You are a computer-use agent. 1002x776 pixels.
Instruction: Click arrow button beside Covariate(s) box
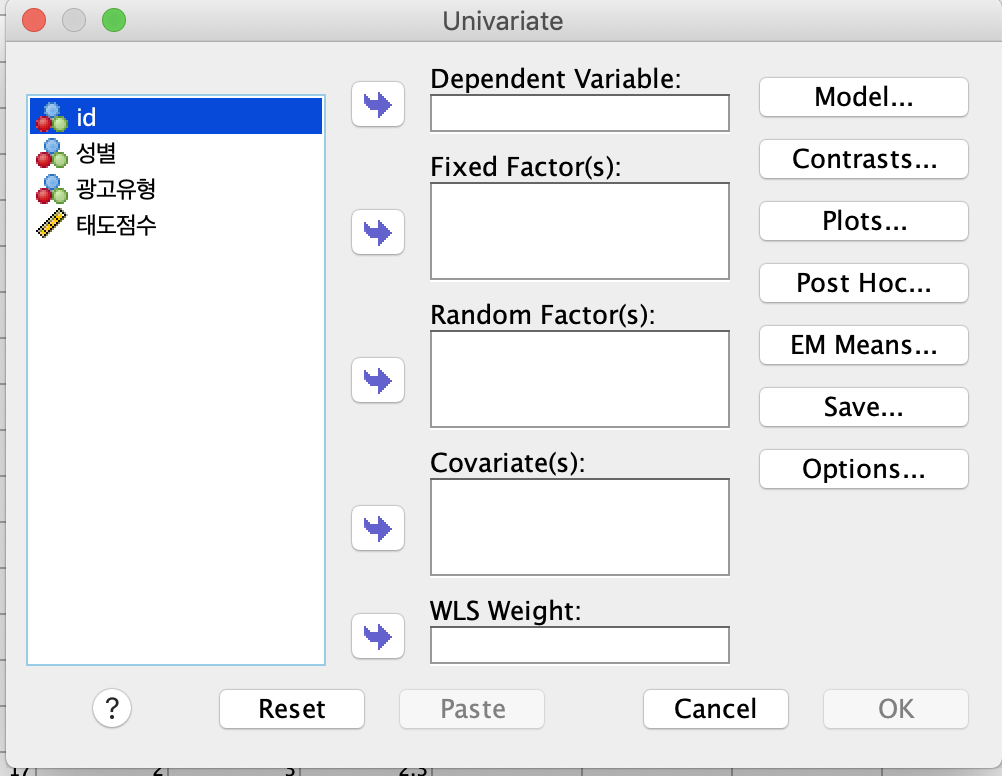[378, 527]
